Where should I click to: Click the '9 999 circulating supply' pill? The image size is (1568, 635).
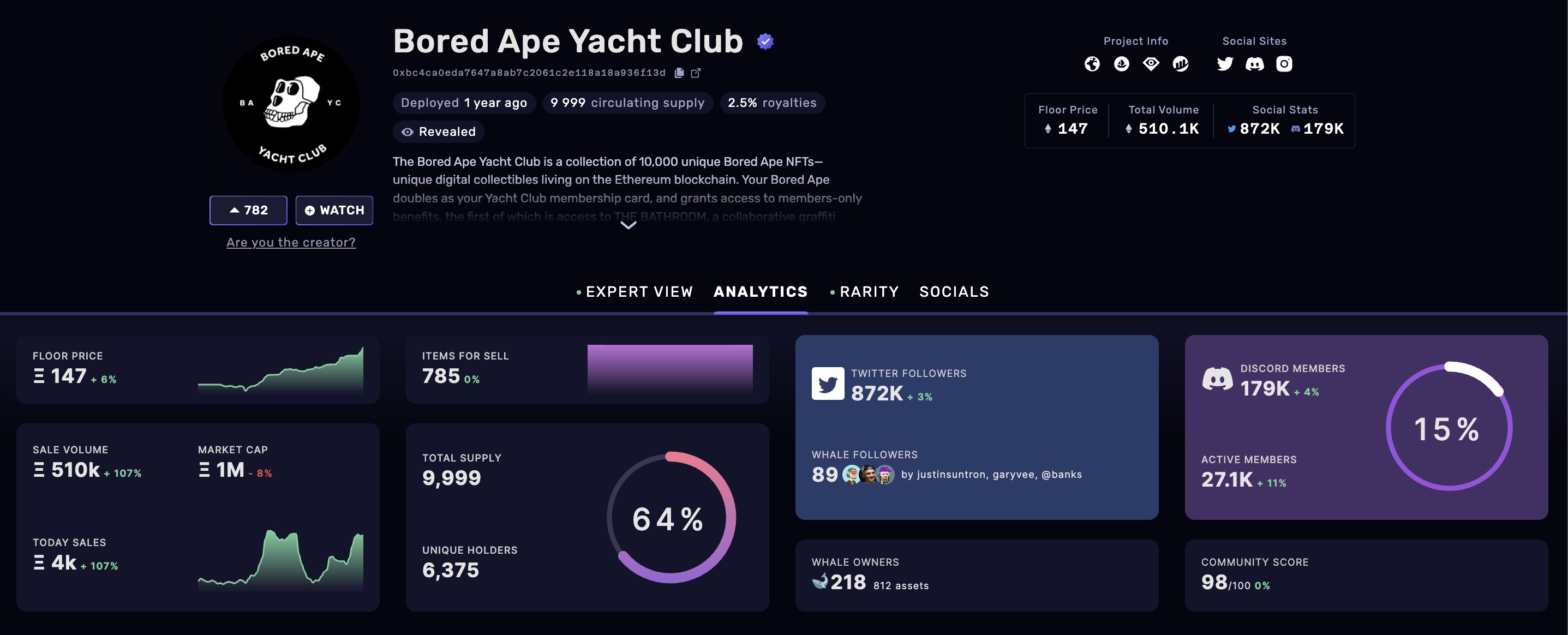(627, 103)
